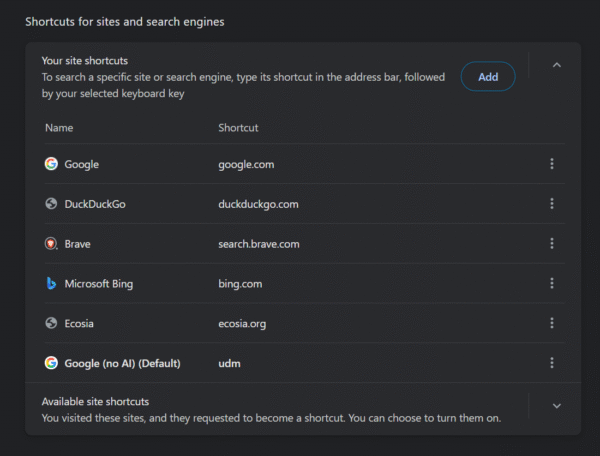
Task: Click the Ecosia globe icon
Action: pos(51,323)
